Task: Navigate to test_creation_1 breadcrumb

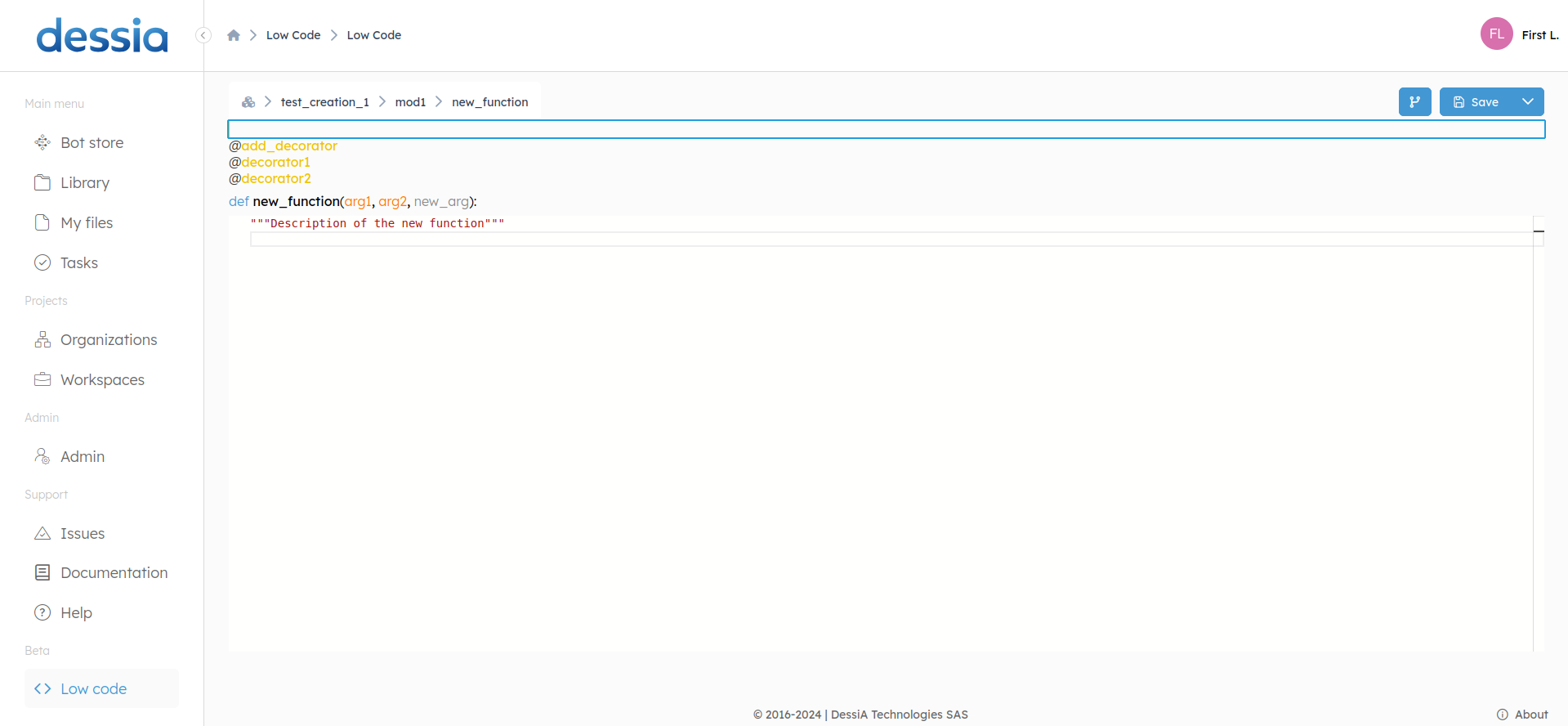Action: point(325,102)
